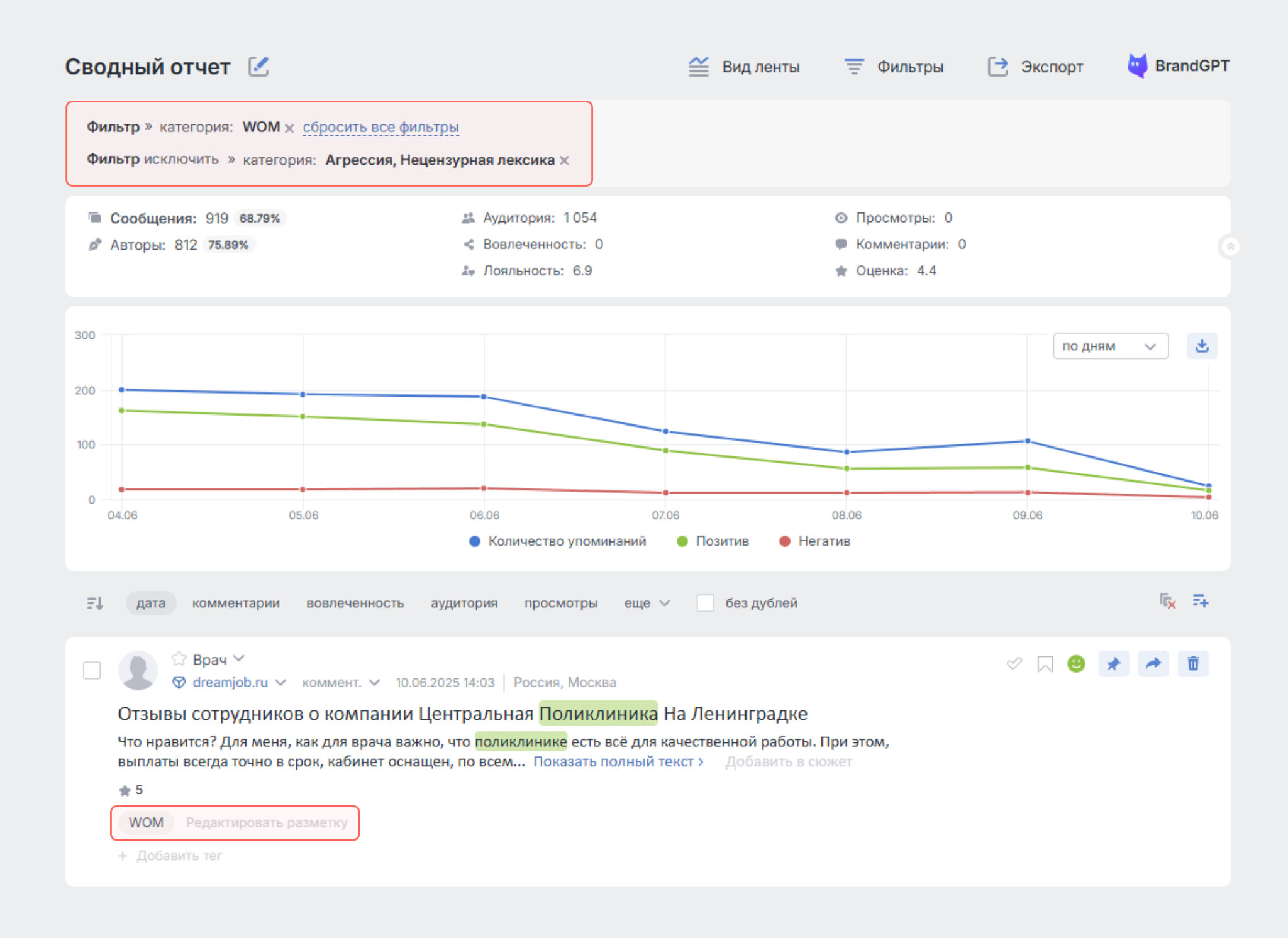
Task: Collapse the statistics panel with round chevron
Action: coord(1230,246)
